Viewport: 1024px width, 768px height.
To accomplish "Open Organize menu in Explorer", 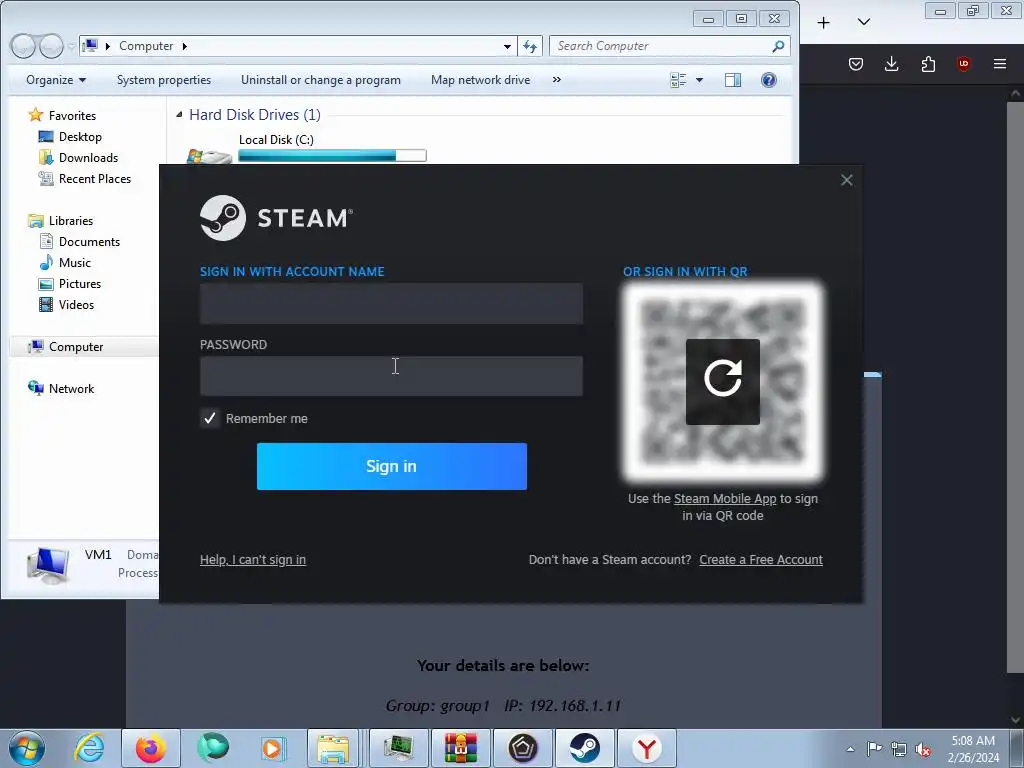I will tap(56, 80).
